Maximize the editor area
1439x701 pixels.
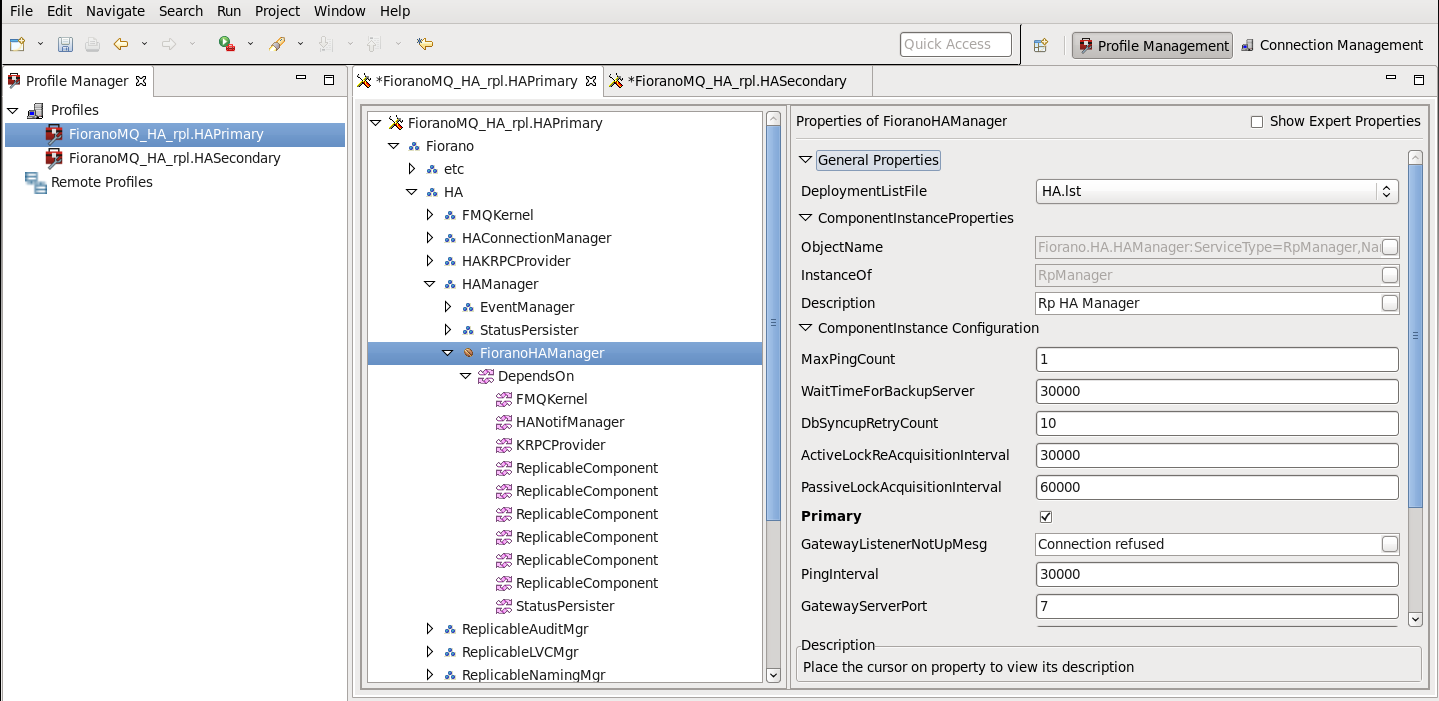[x=1418, y=79]
